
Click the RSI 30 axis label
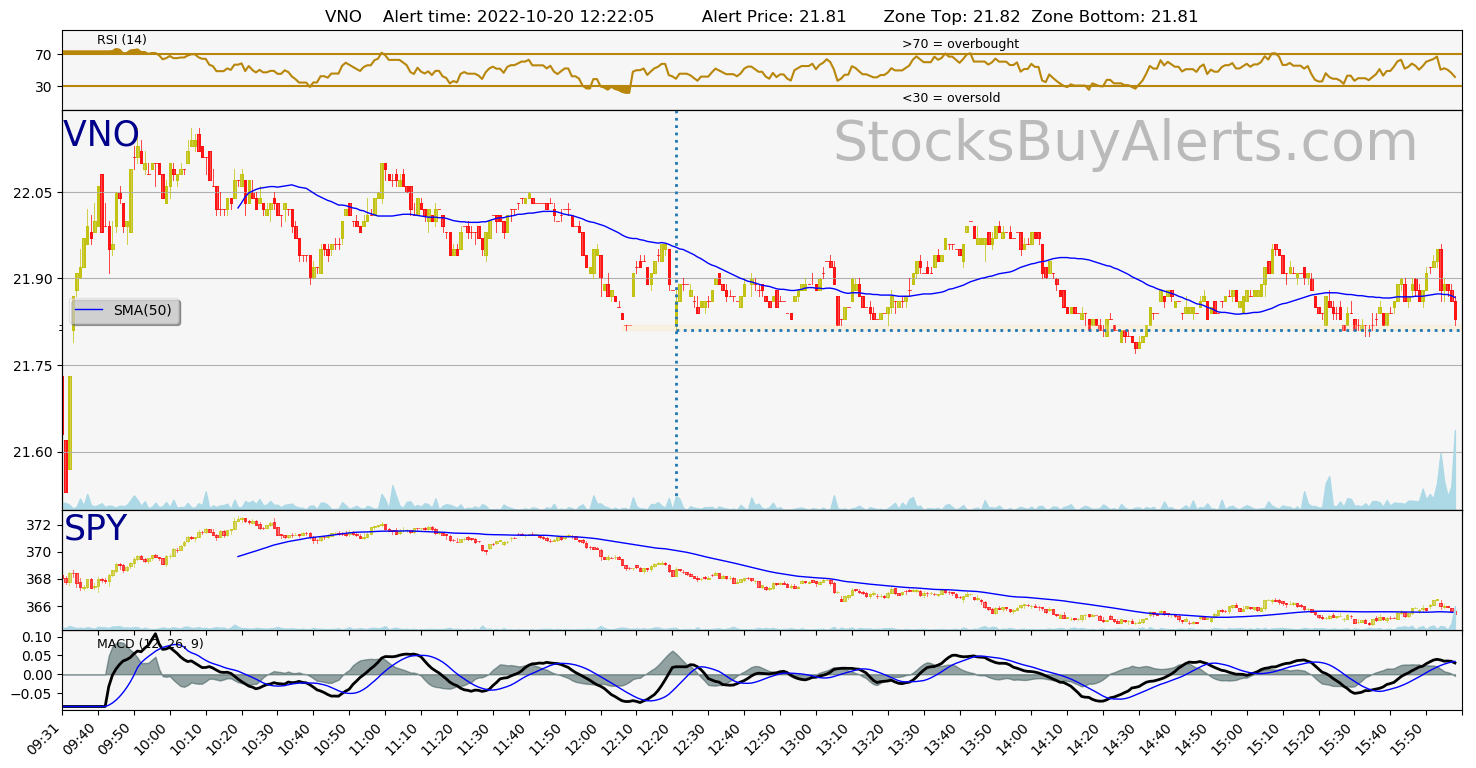(45, 87)
